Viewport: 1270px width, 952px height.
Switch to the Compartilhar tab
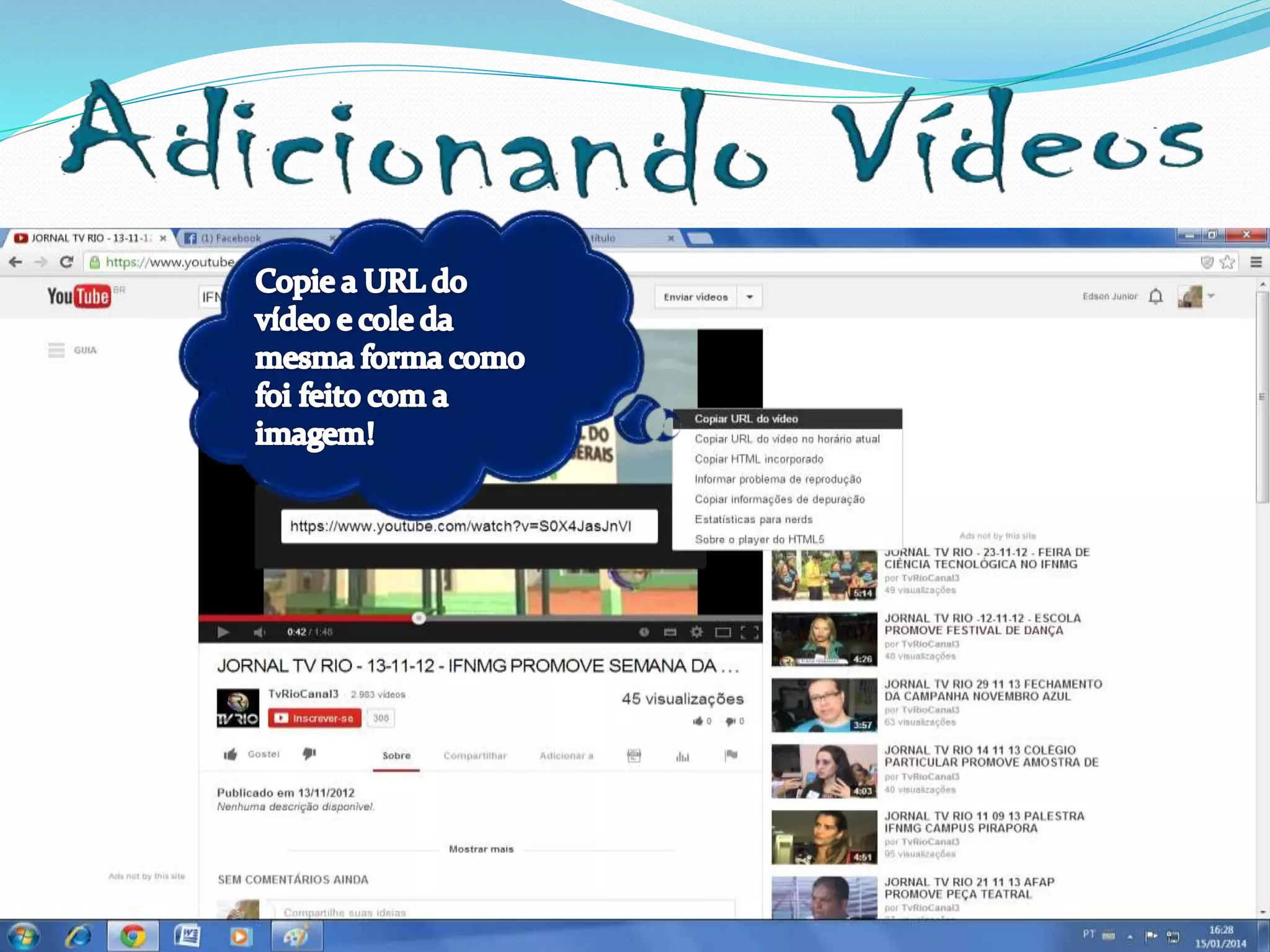[475, 756]
